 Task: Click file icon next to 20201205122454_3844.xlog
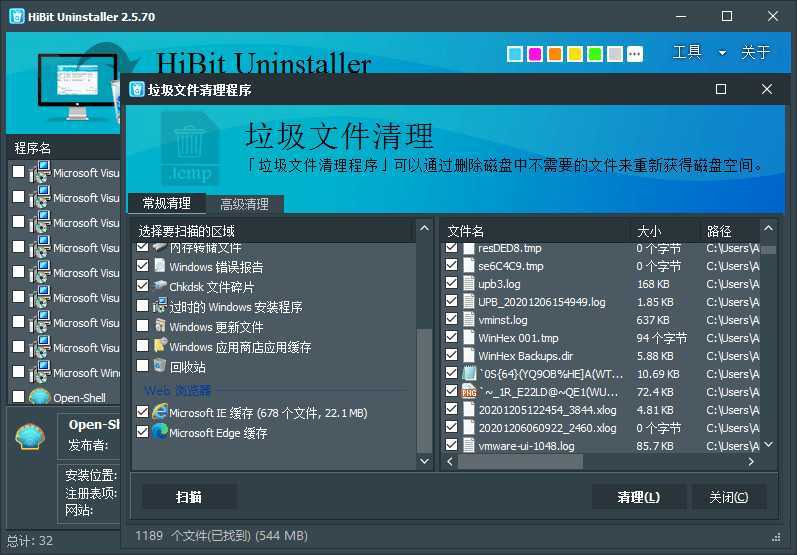click(x=469, y=409)
